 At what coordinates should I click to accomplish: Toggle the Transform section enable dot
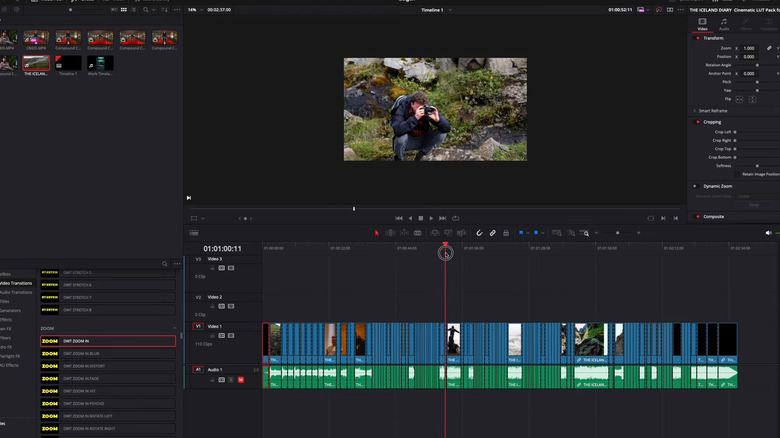696,38
